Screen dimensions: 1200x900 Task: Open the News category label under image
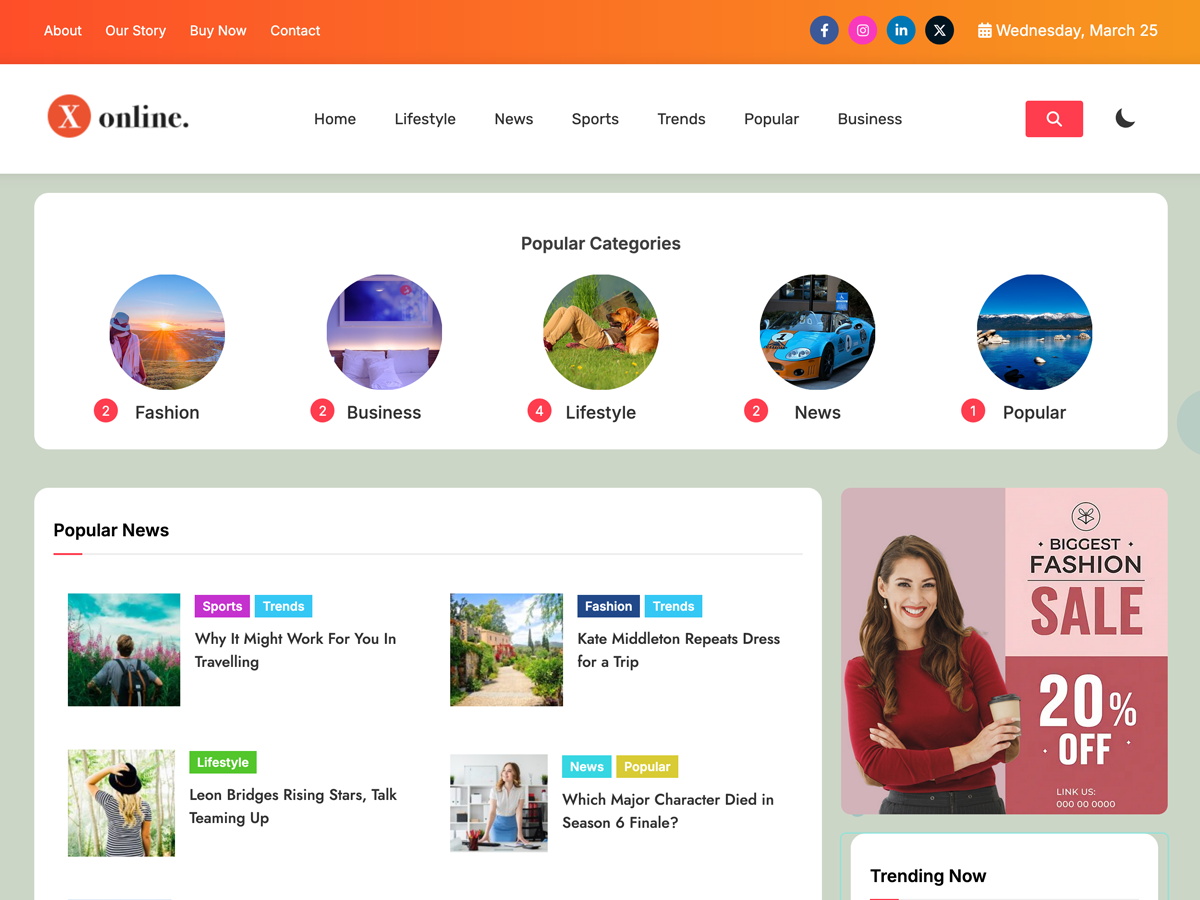pyautogui.click(x=818, y=412)
